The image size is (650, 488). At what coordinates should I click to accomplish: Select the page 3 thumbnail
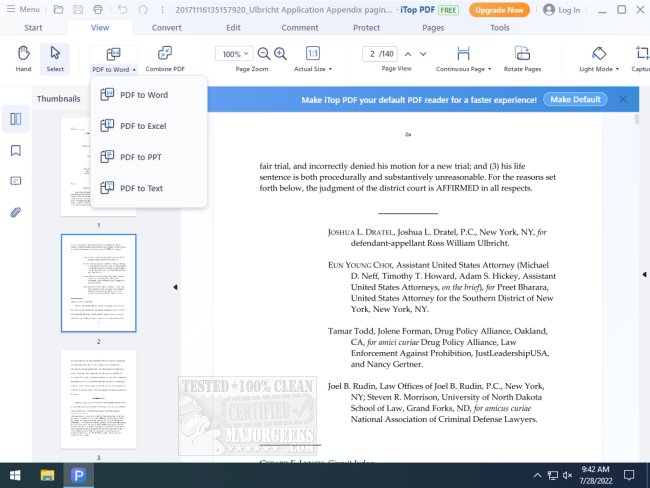98,398
